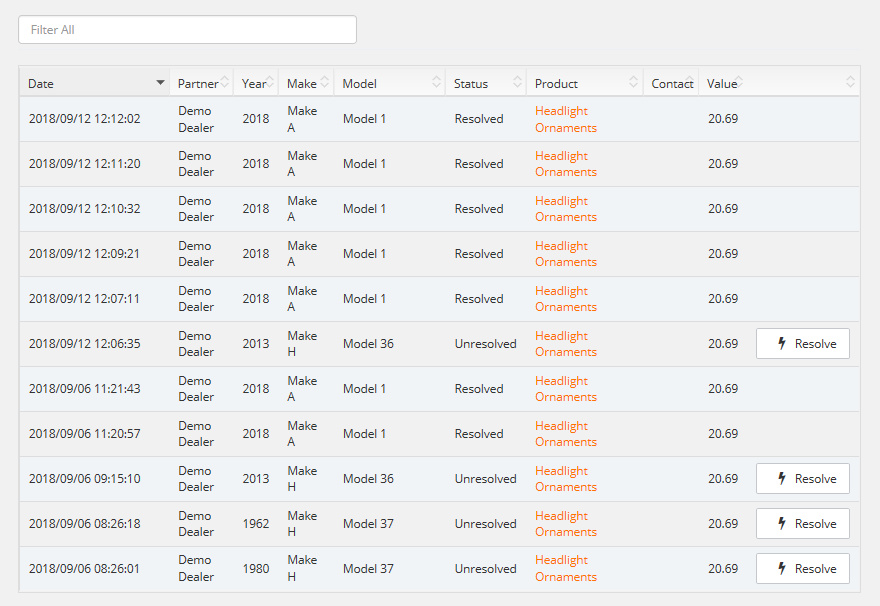Open Headlight Ornaments link in 09:15:10 row
The image size is (880, 606).
(566, 479)
